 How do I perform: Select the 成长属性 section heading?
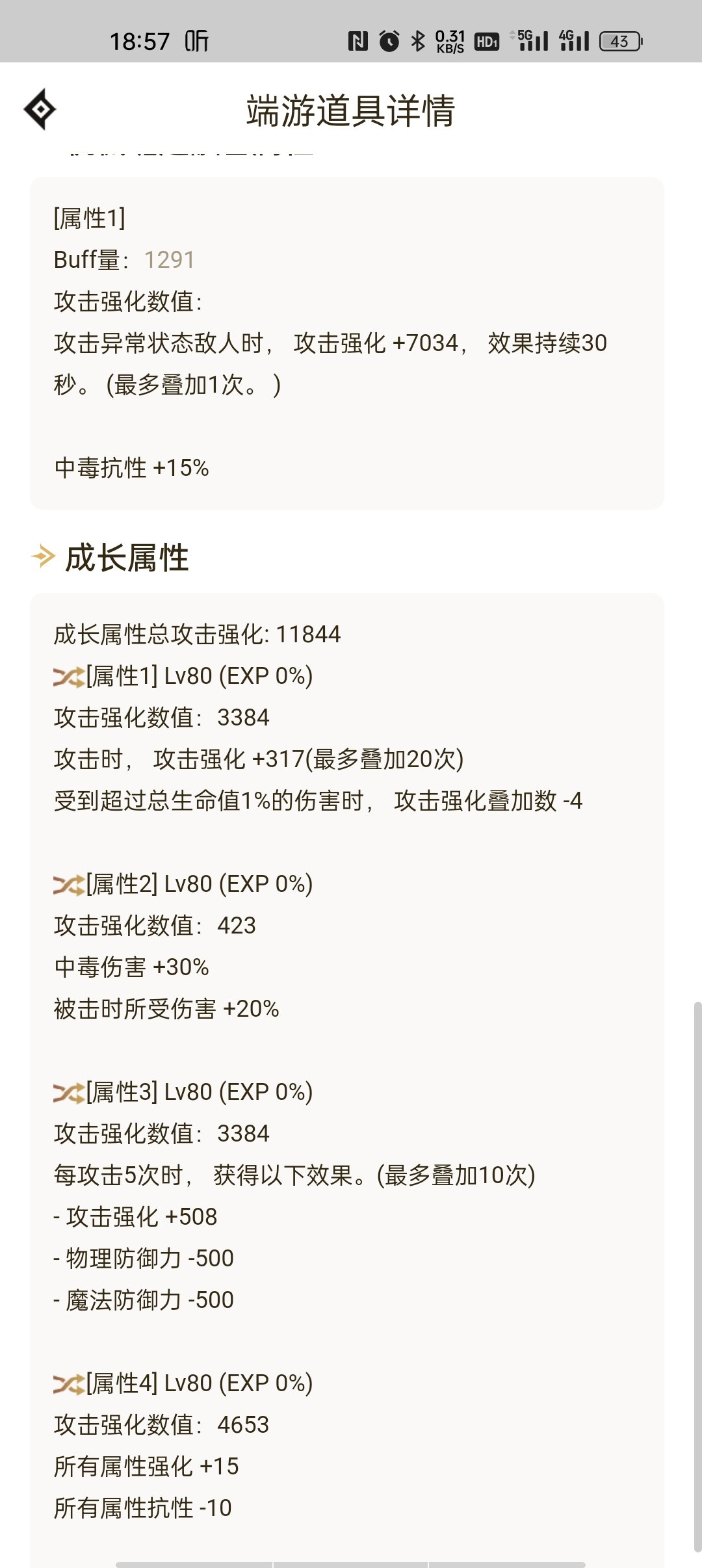(127, 558)
